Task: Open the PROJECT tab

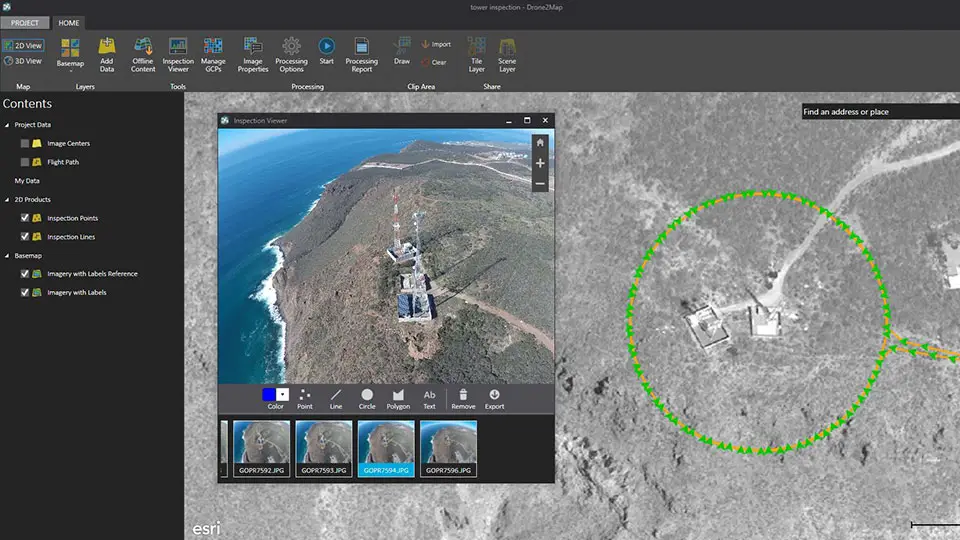Action: [x=24, y=23]
